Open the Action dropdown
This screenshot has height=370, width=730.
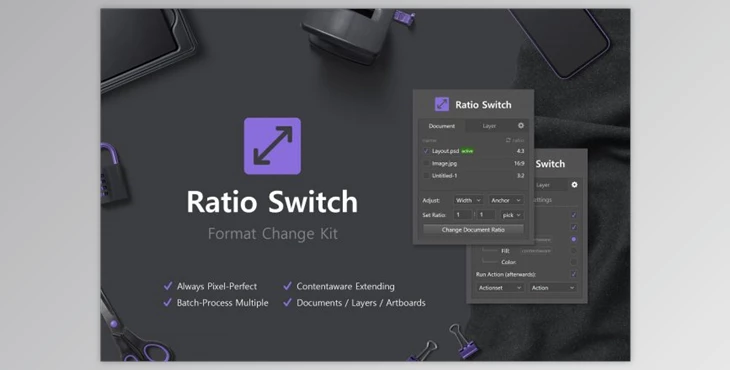tap(553, 288)
